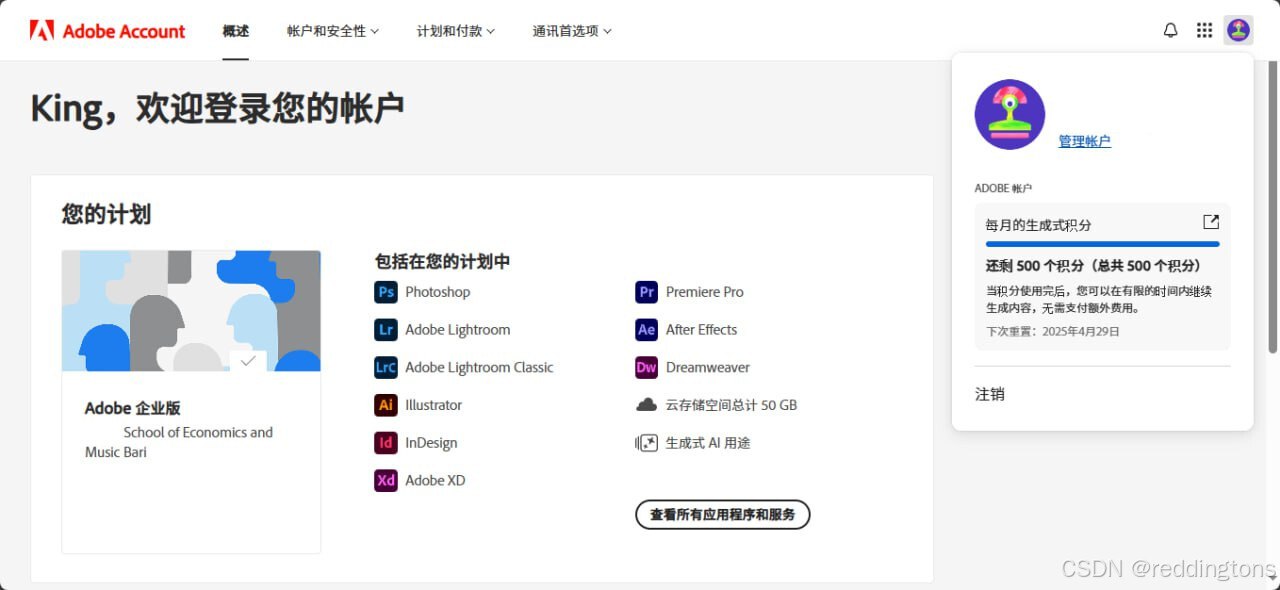Viewport: 1280px width, 590px height.
Task: Click the 下次重置：2025年4月29日 text
Action: (x=1053, y=331)
